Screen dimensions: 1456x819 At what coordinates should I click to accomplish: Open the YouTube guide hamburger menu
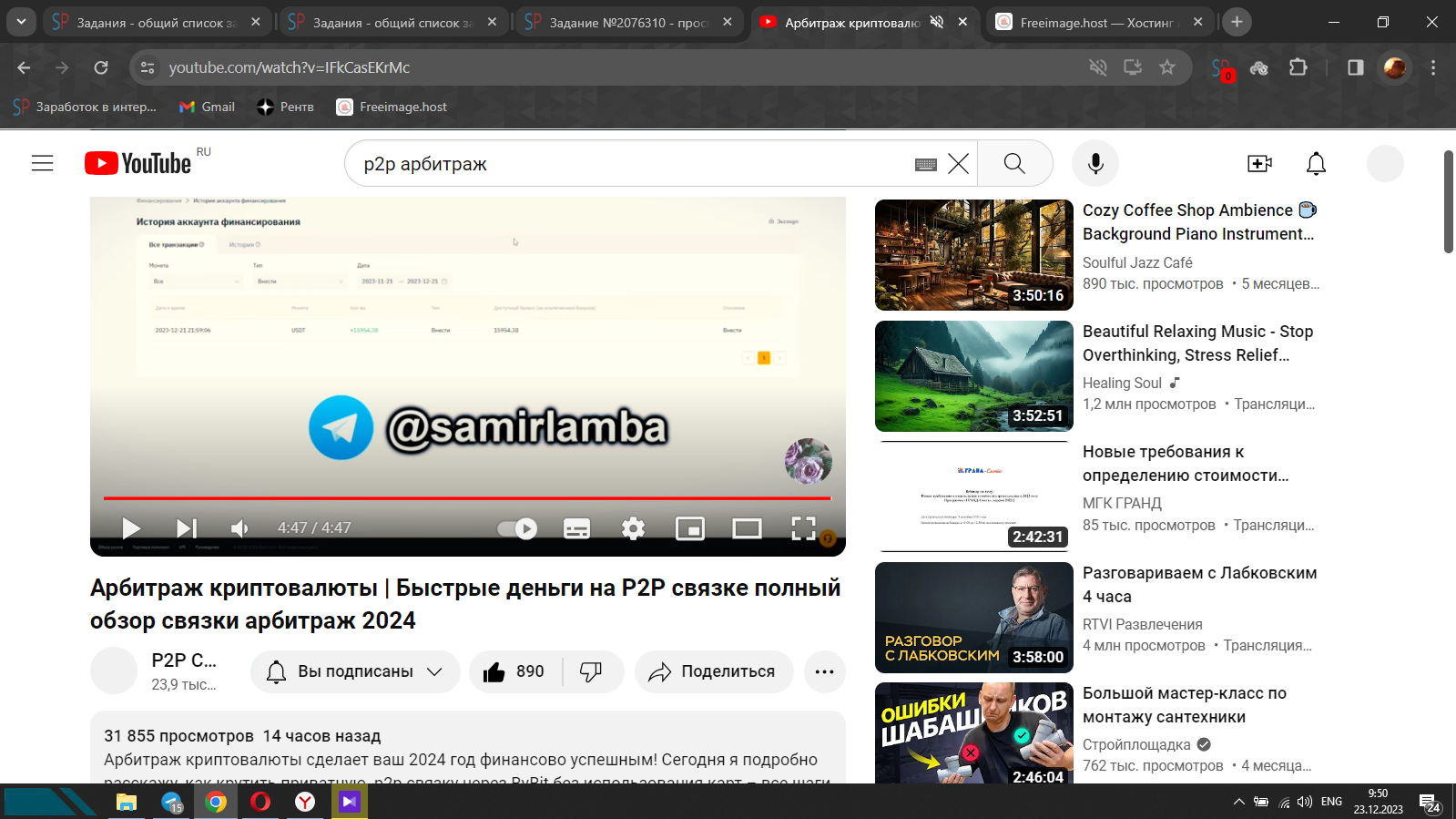(42, 163)
